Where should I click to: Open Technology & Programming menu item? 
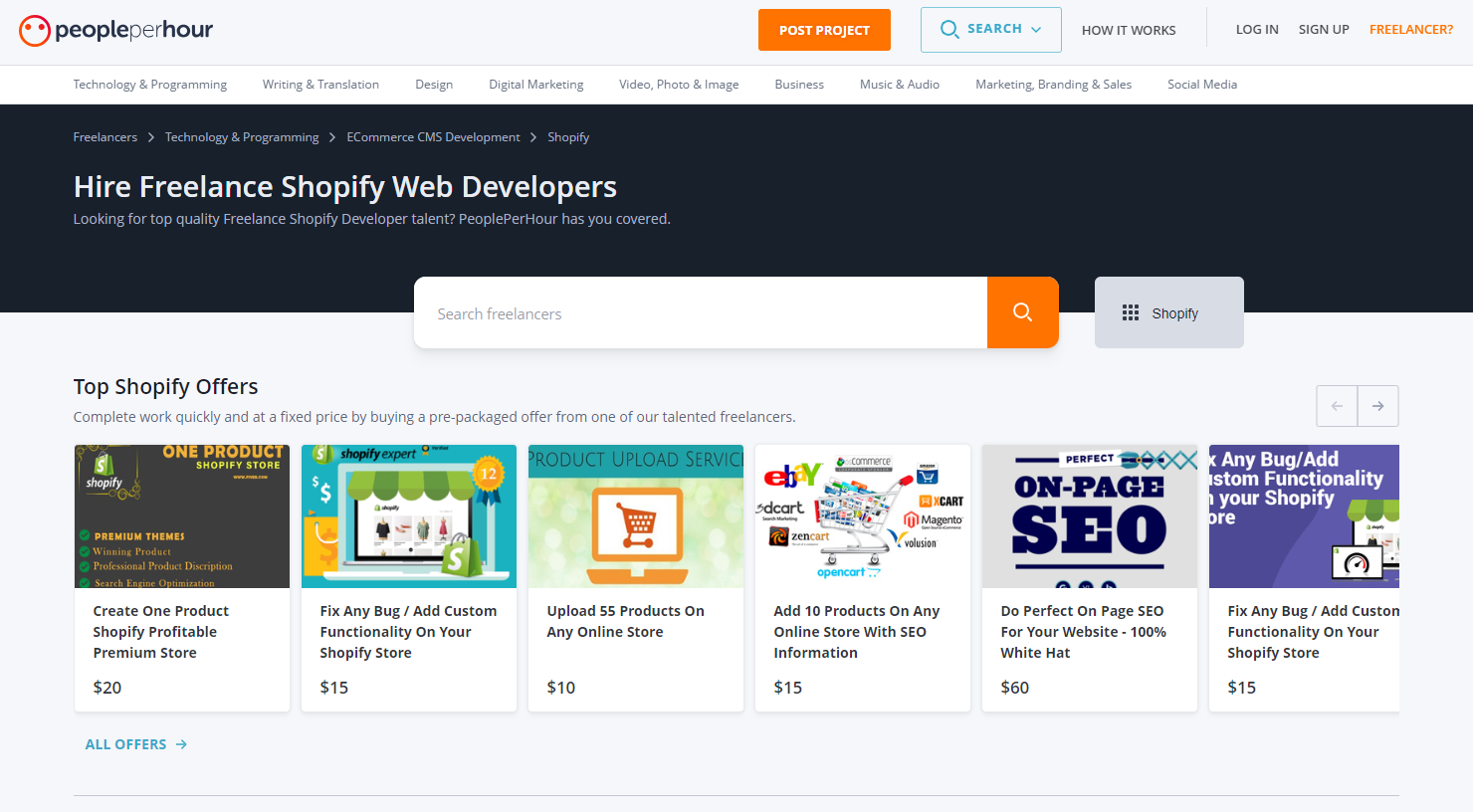150,85
